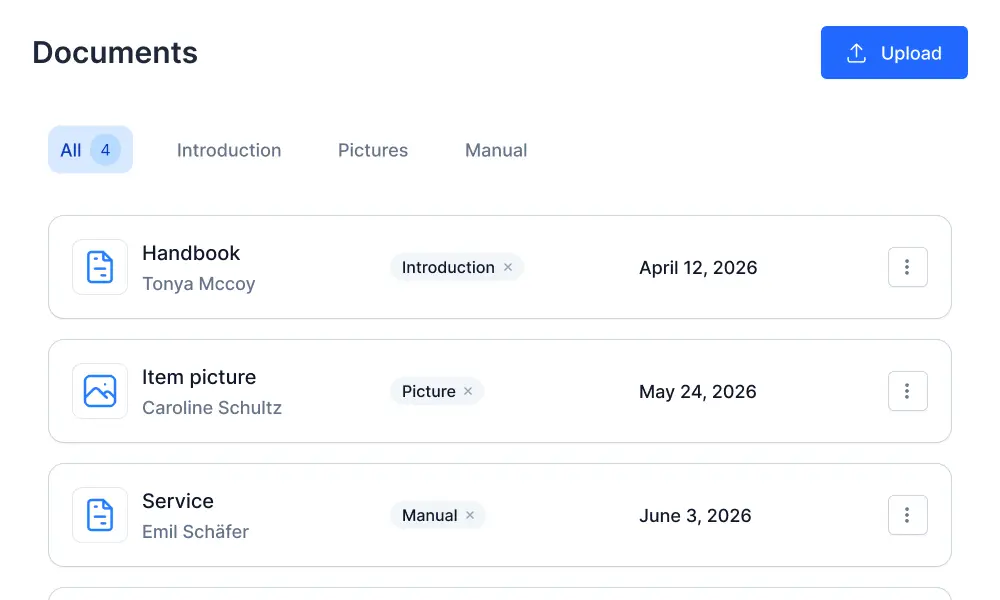Screen dimensions: 1000x600
Task: Open the Item picture document title
Action: pyautogui.click(x=199, y=377)
